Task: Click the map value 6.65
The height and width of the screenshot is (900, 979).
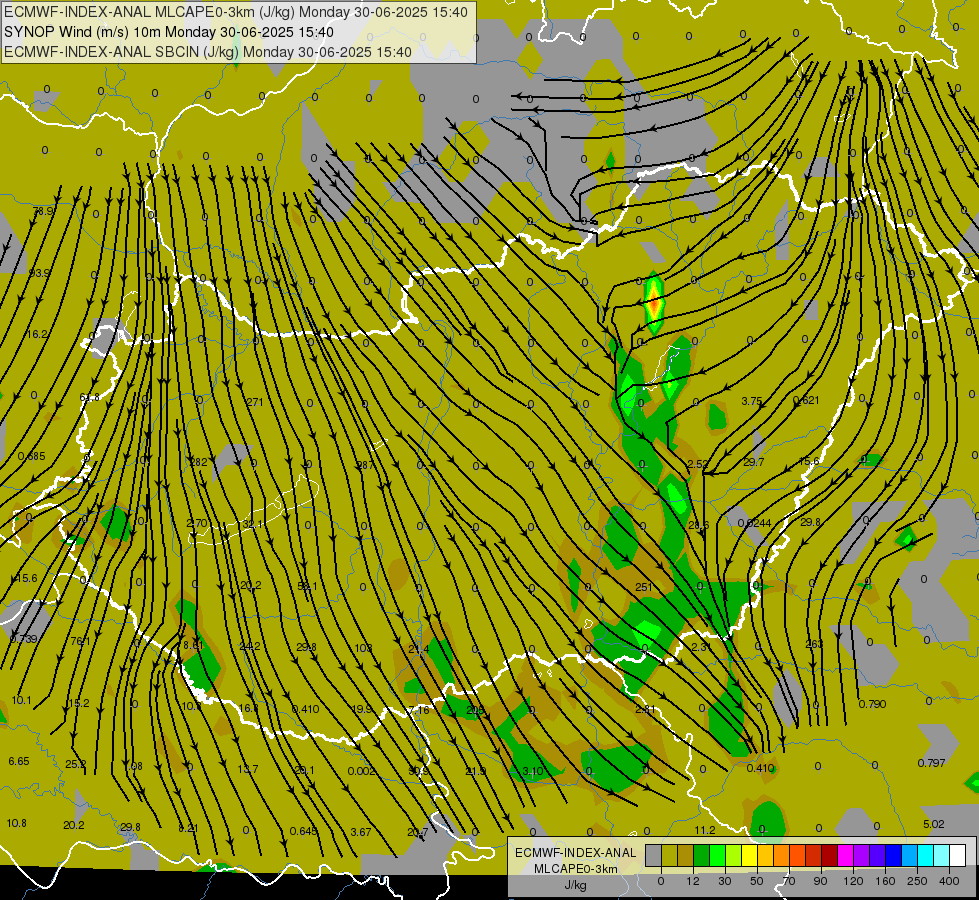Action: (19, 761)
